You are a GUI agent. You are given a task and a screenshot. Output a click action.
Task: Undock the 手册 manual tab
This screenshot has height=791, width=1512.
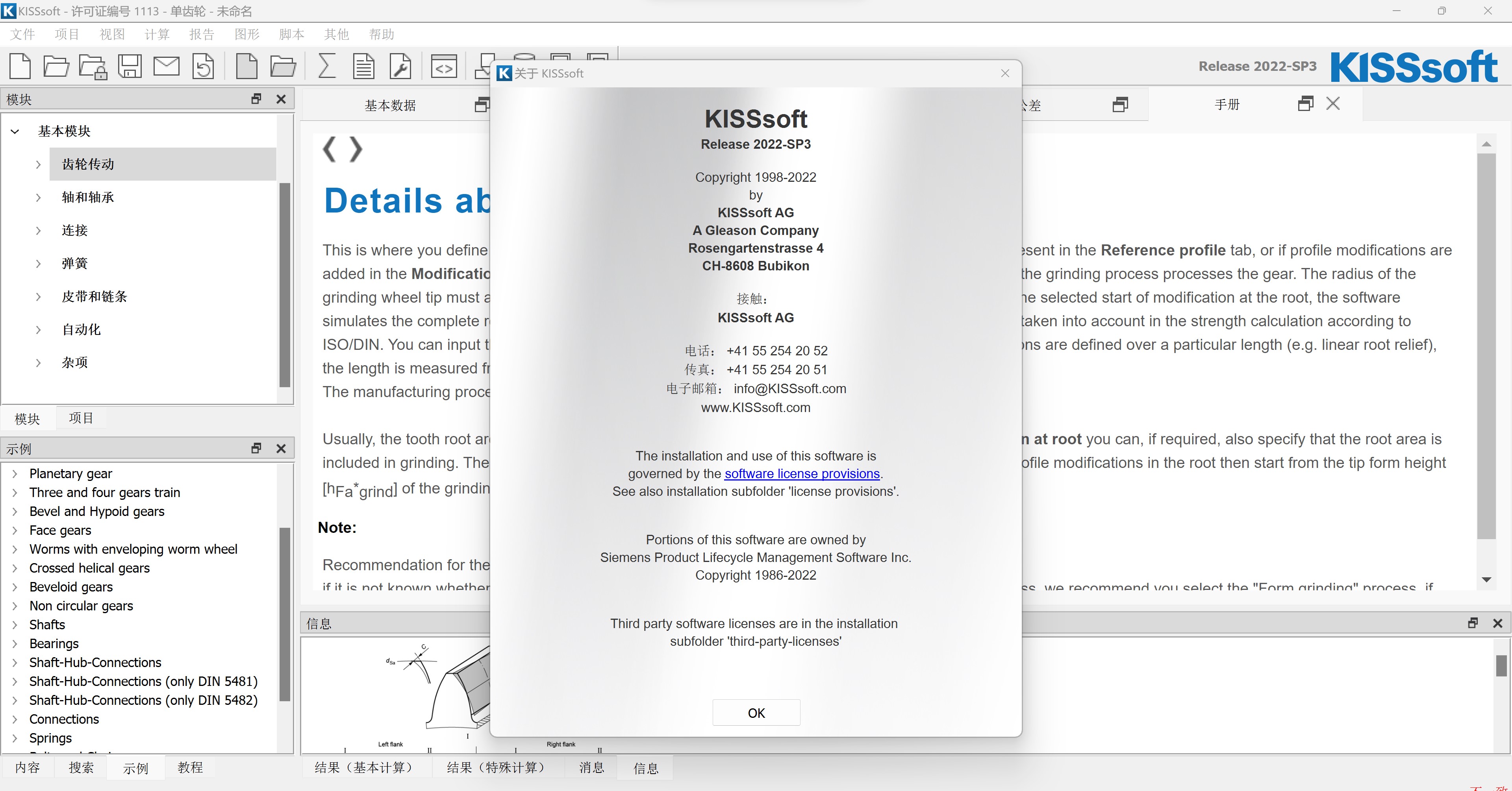click(1305, 104)
